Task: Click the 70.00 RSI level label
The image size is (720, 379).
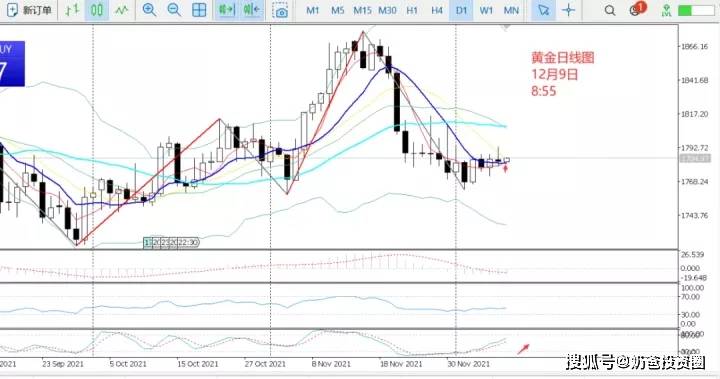Action: pyautogui.click(x=691, y=297)
